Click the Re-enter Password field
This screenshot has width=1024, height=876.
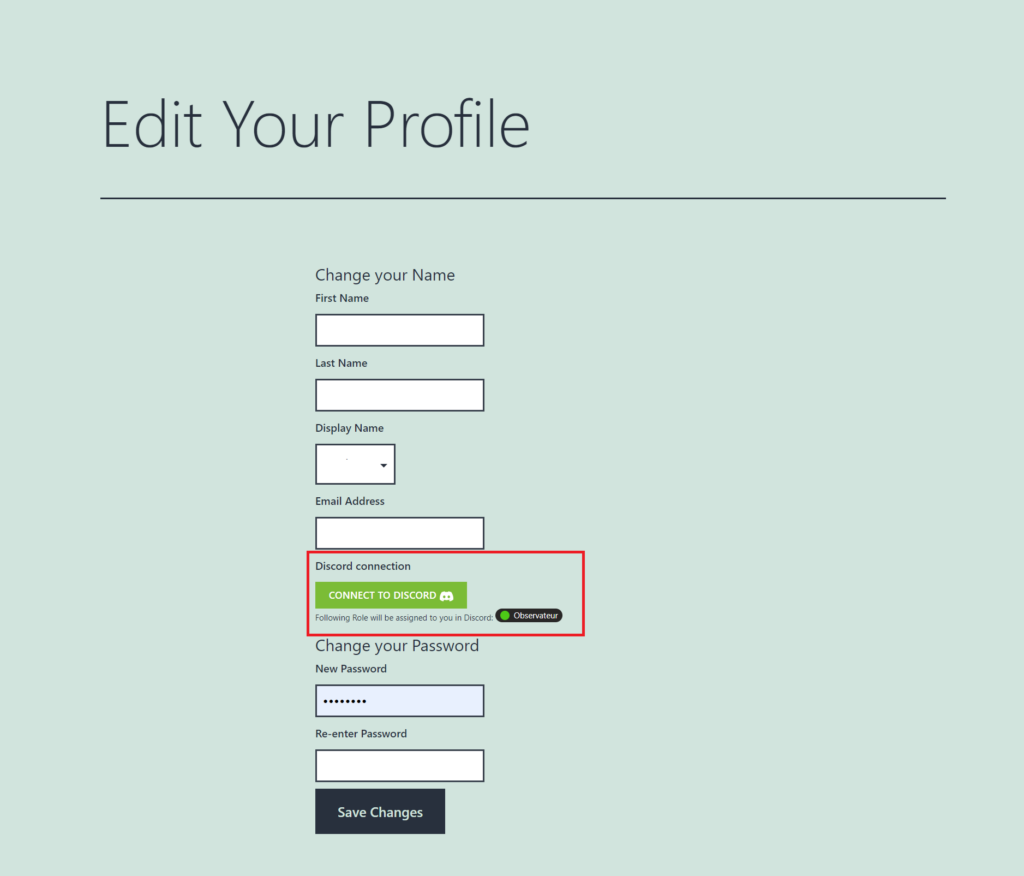pyautogui.click(x=400, y=766)
